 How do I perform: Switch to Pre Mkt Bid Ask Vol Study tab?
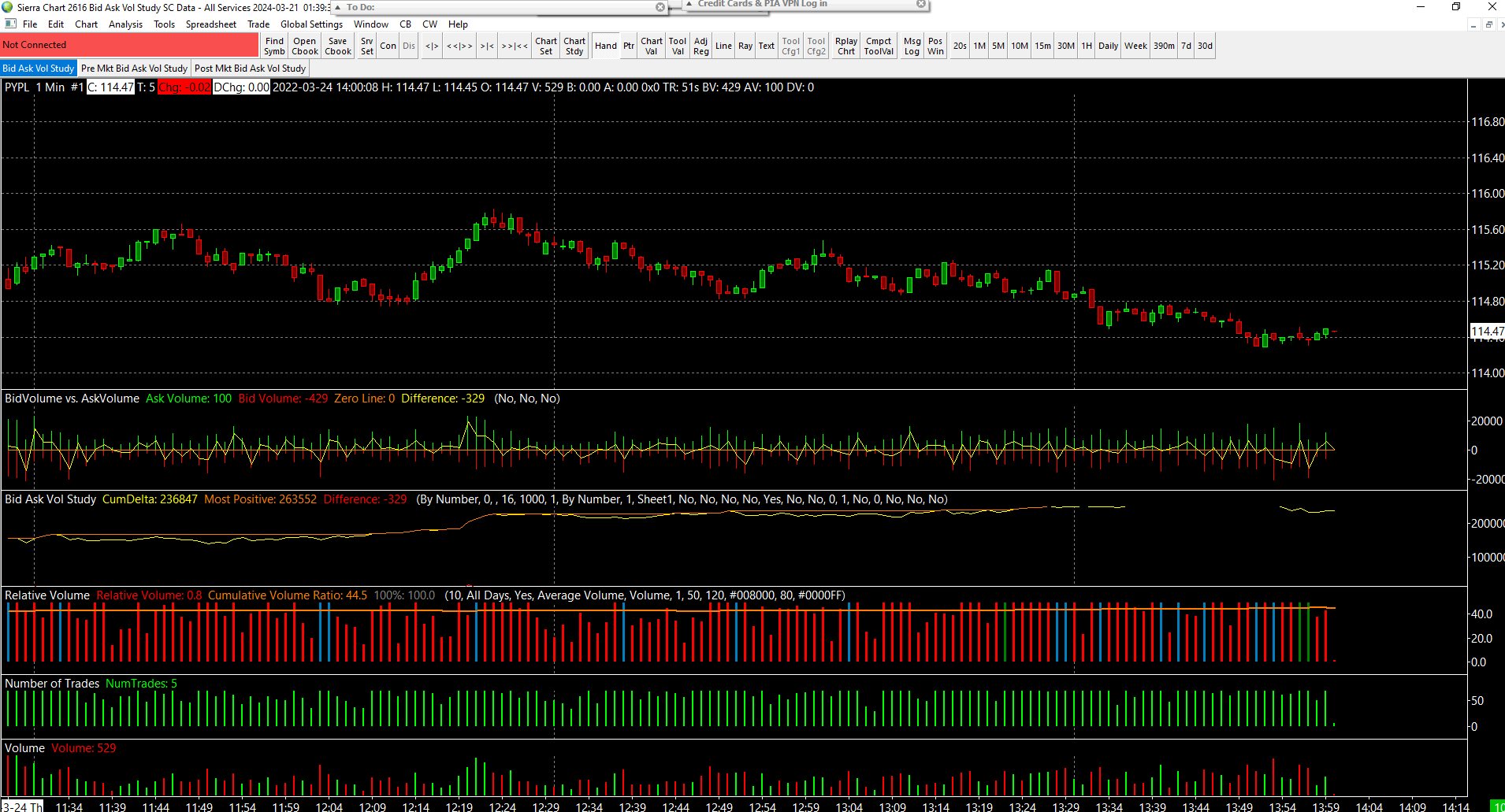pos(135,69)
